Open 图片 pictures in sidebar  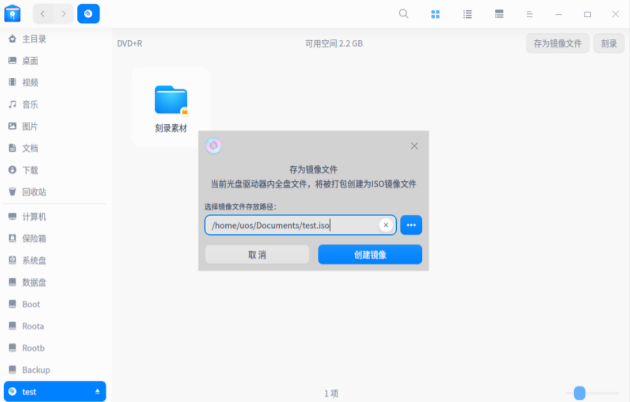(55, 126)
